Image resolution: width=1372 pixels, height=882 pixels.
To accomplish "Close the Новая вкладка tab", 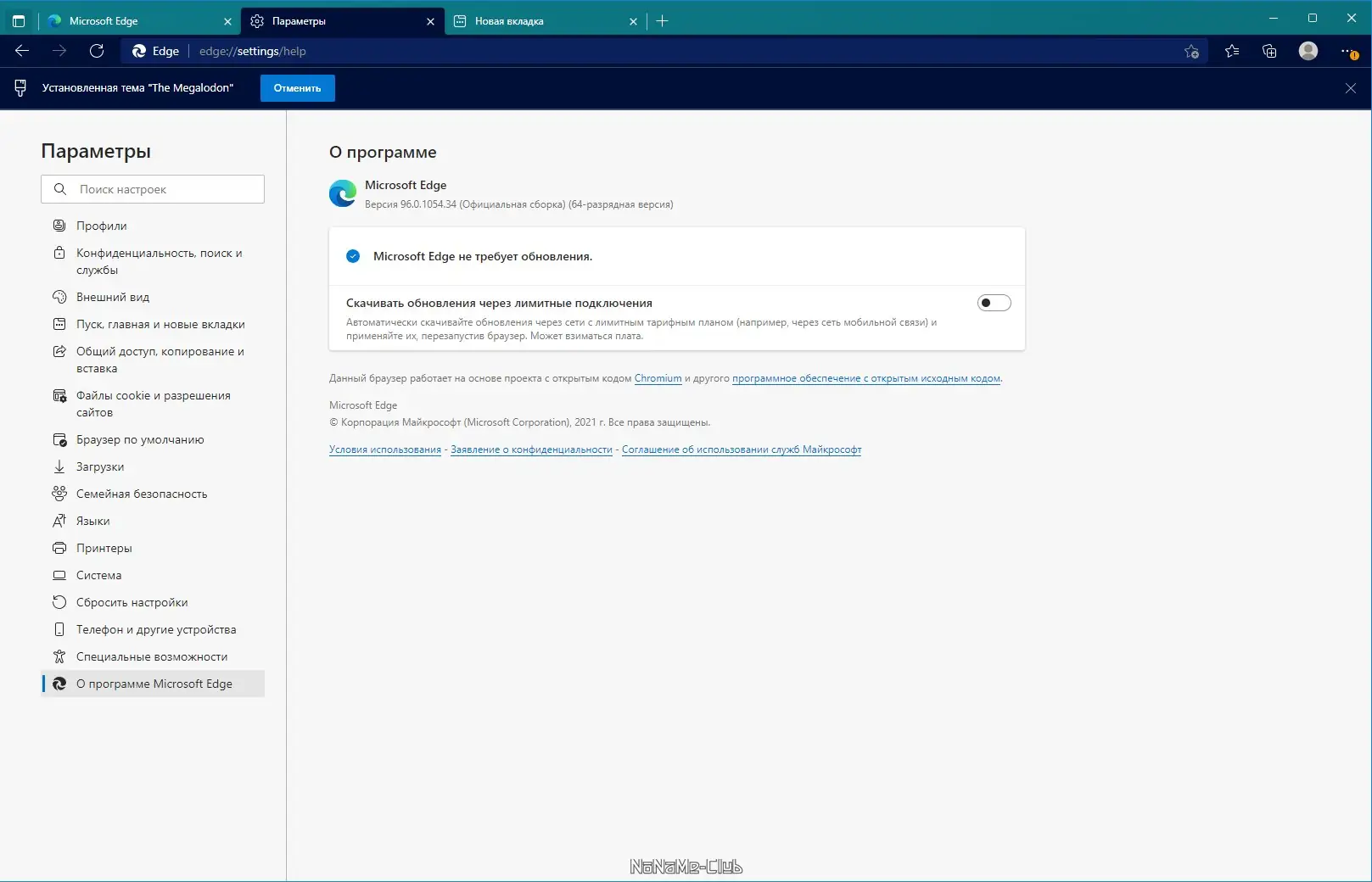I will 633,21.
